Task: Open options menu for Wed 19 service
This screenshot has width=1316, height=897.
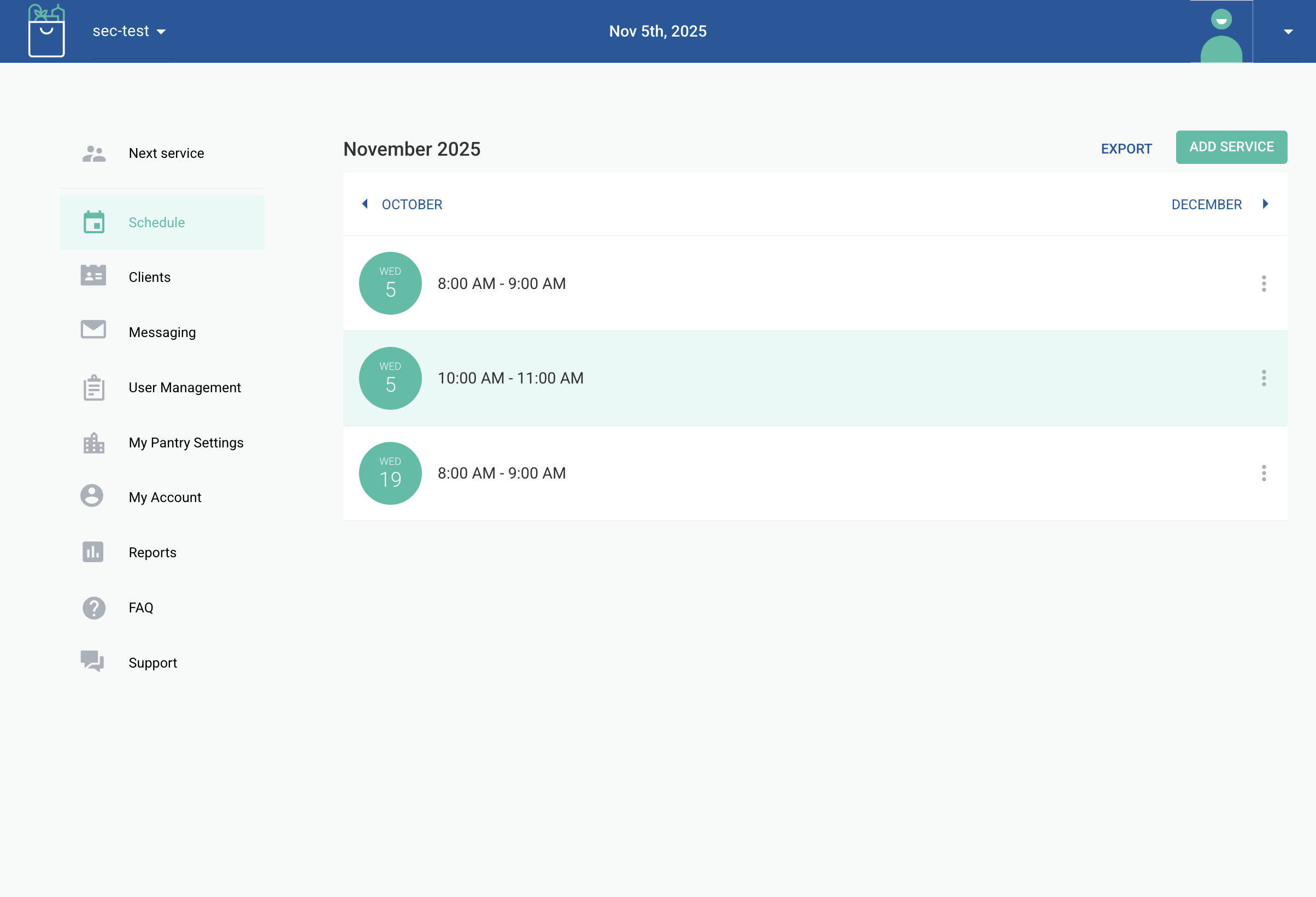Action: click(1264, 473)
